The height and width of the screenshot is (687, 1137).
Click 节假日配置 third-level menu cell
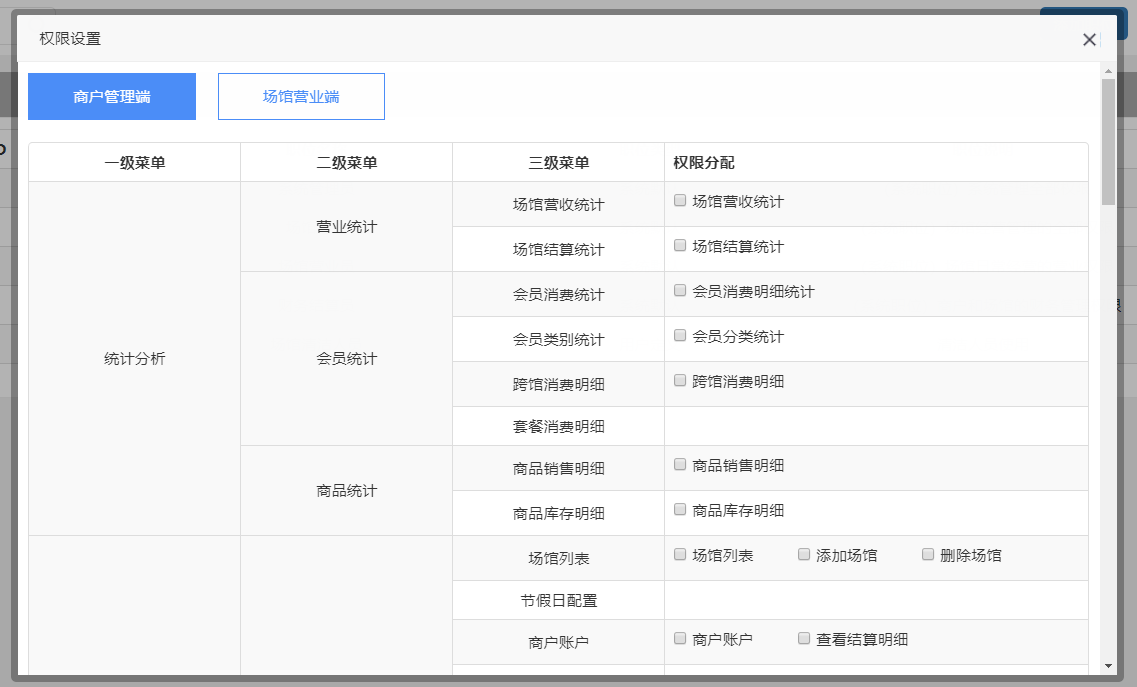tap(558, 601)
